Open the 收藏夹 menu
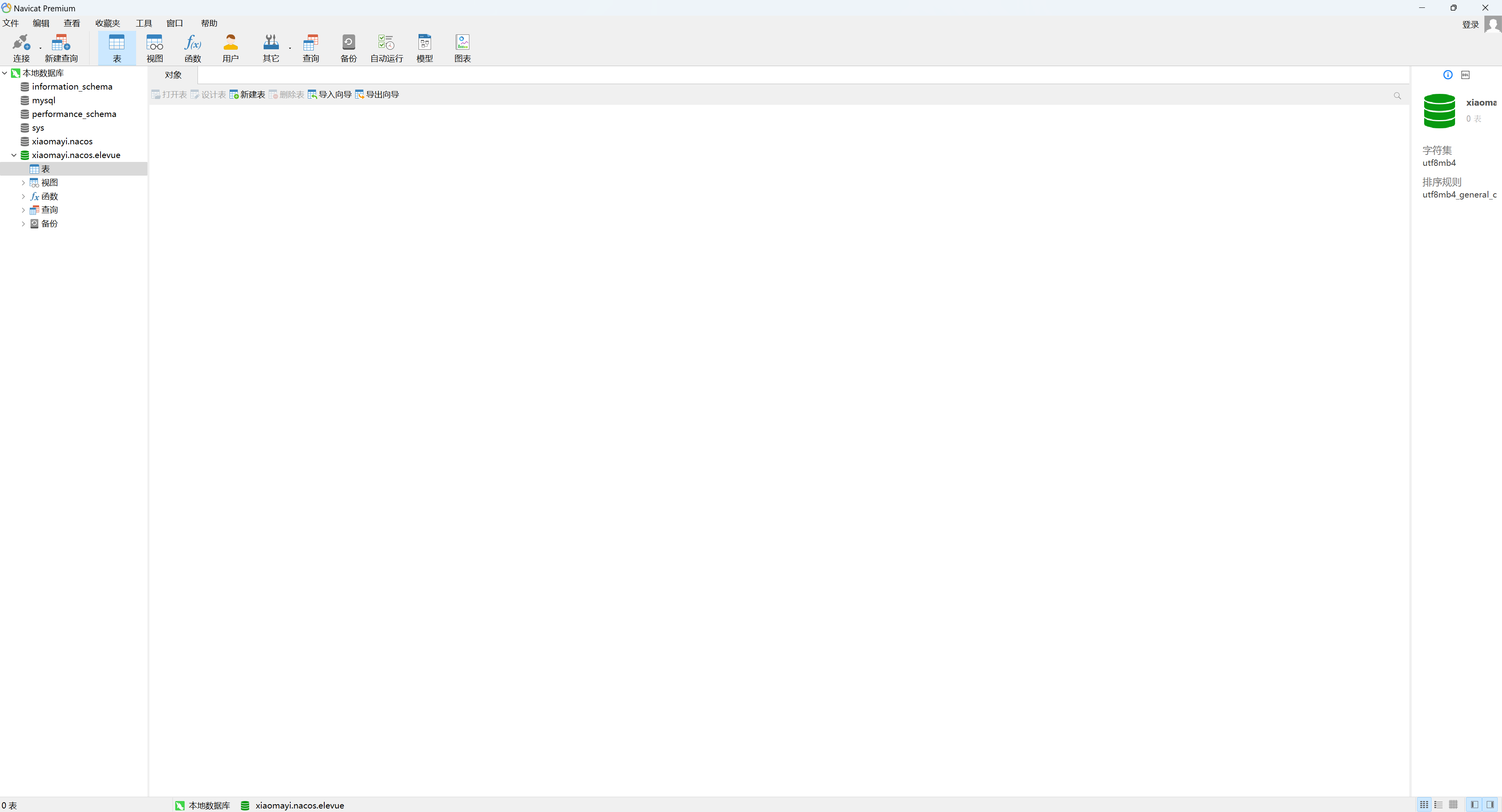This screenshot has width=1502, height=812. point(108,23)
